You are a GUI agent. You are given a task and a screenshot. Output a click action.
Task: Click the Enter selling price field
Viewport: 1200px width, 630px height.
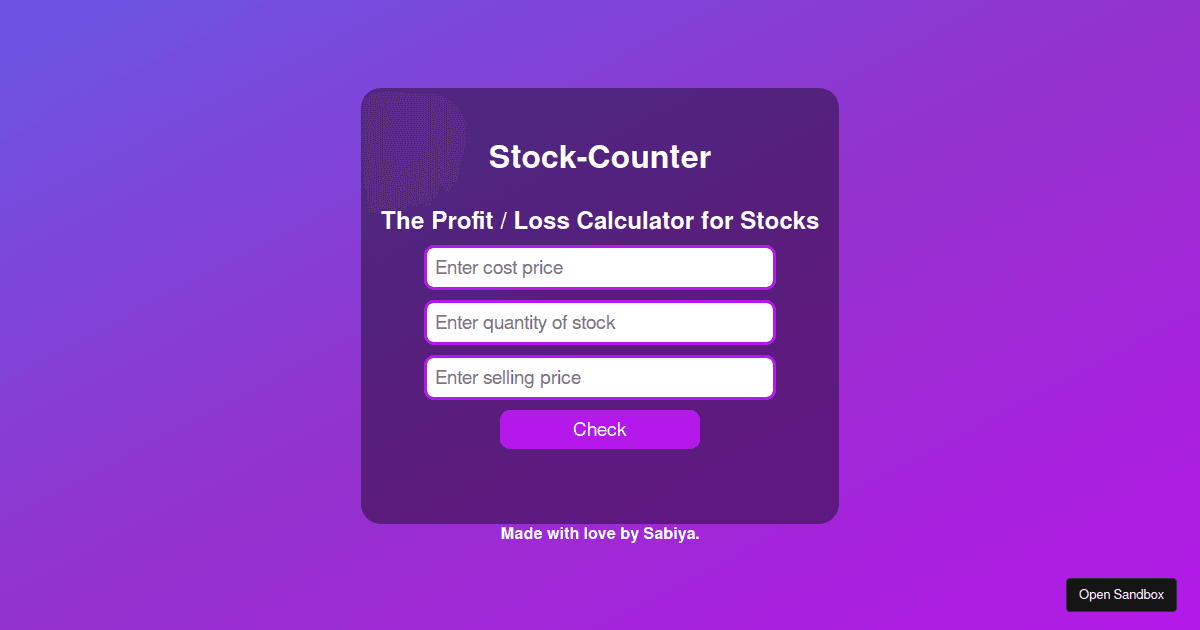pos(599,377)
